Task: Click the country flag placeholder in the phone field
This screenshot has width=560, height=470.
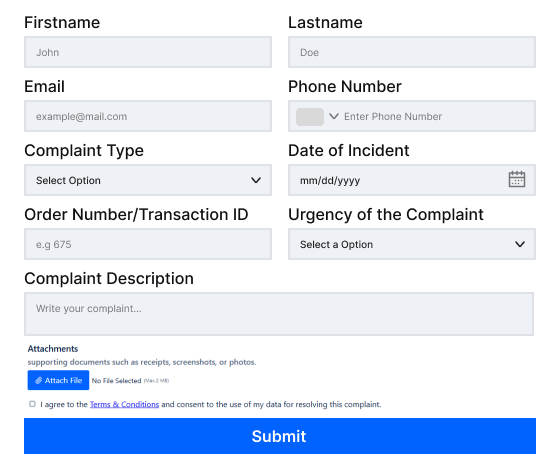Action: [x=310, y=117]
